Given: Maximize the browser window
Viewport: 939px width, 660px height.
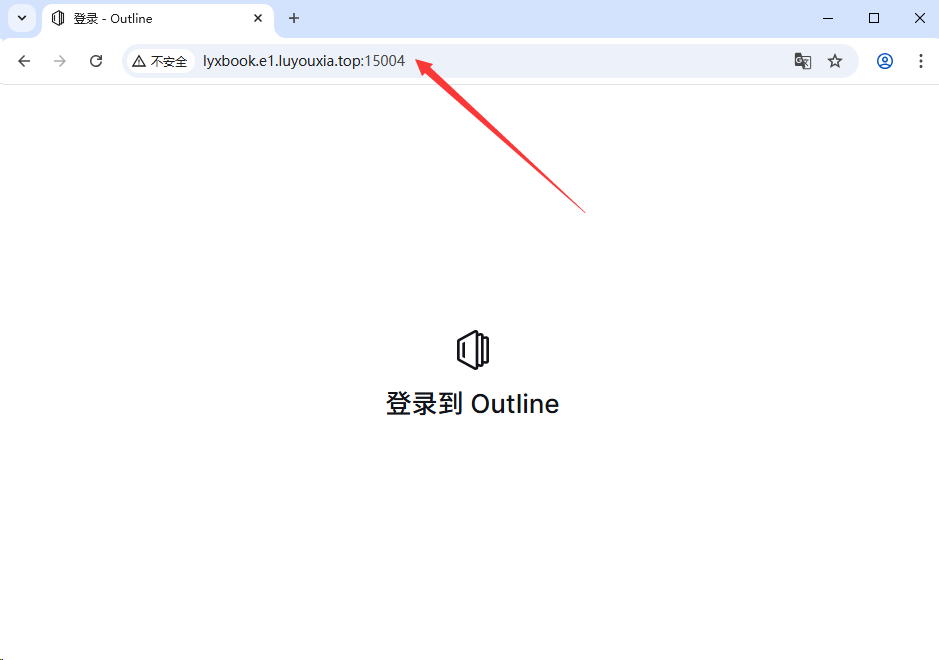Looking at the screenshot, I should point(874,19).
